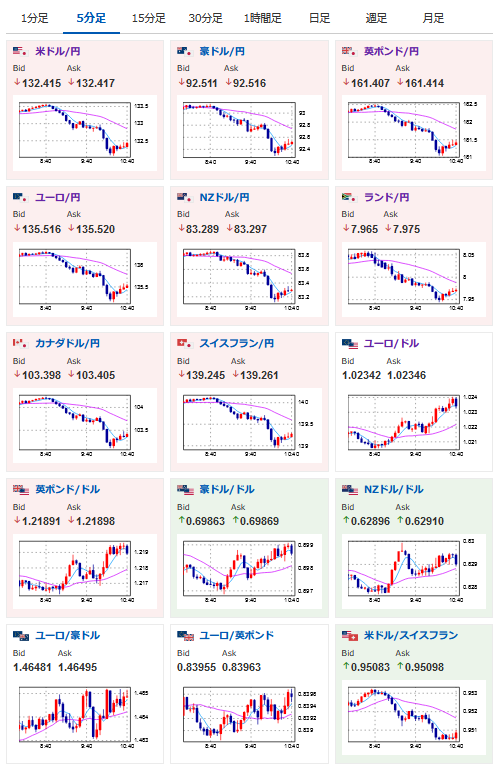Click the US/Japan flag icon for 米ドル/円
Screen dimensions: 499x767
click(x=20, y=51)
